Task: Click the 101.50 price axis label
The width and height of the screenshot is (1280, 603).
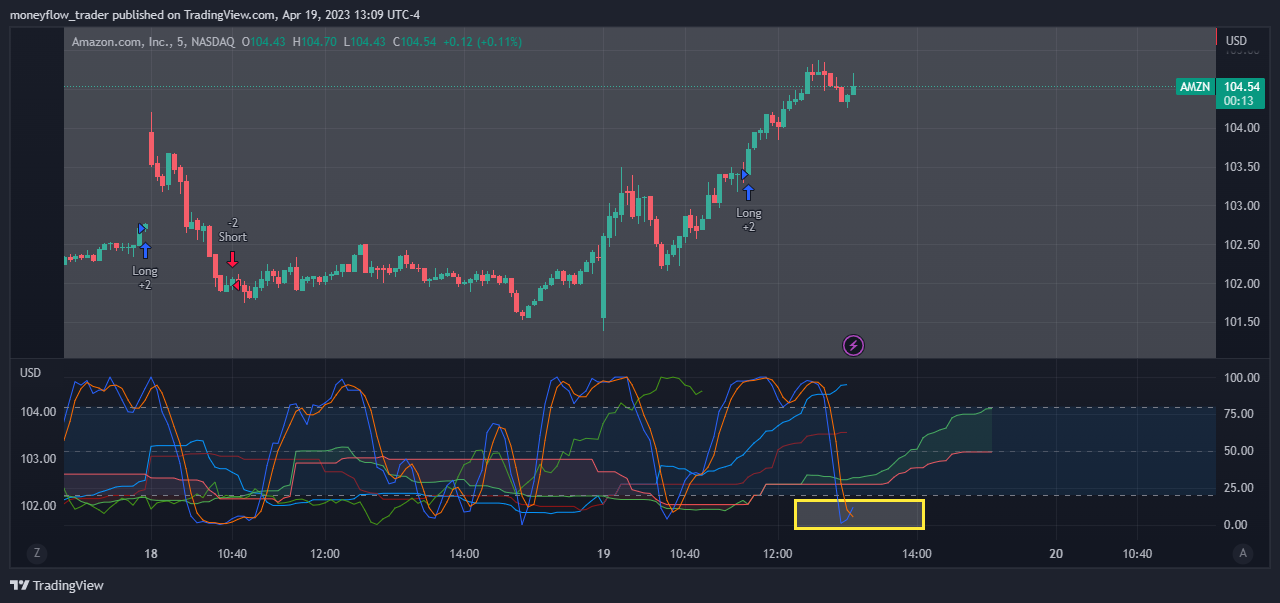Action: [1241, 322]
